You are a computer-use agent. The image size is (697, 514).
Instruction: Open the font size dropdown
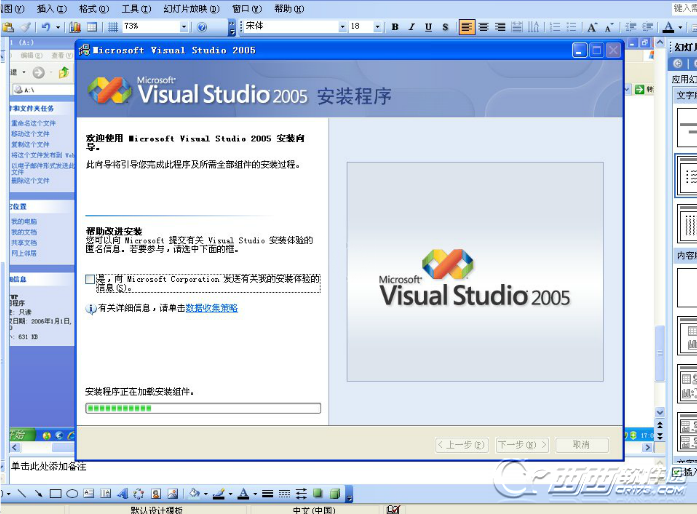pos(380,27)
